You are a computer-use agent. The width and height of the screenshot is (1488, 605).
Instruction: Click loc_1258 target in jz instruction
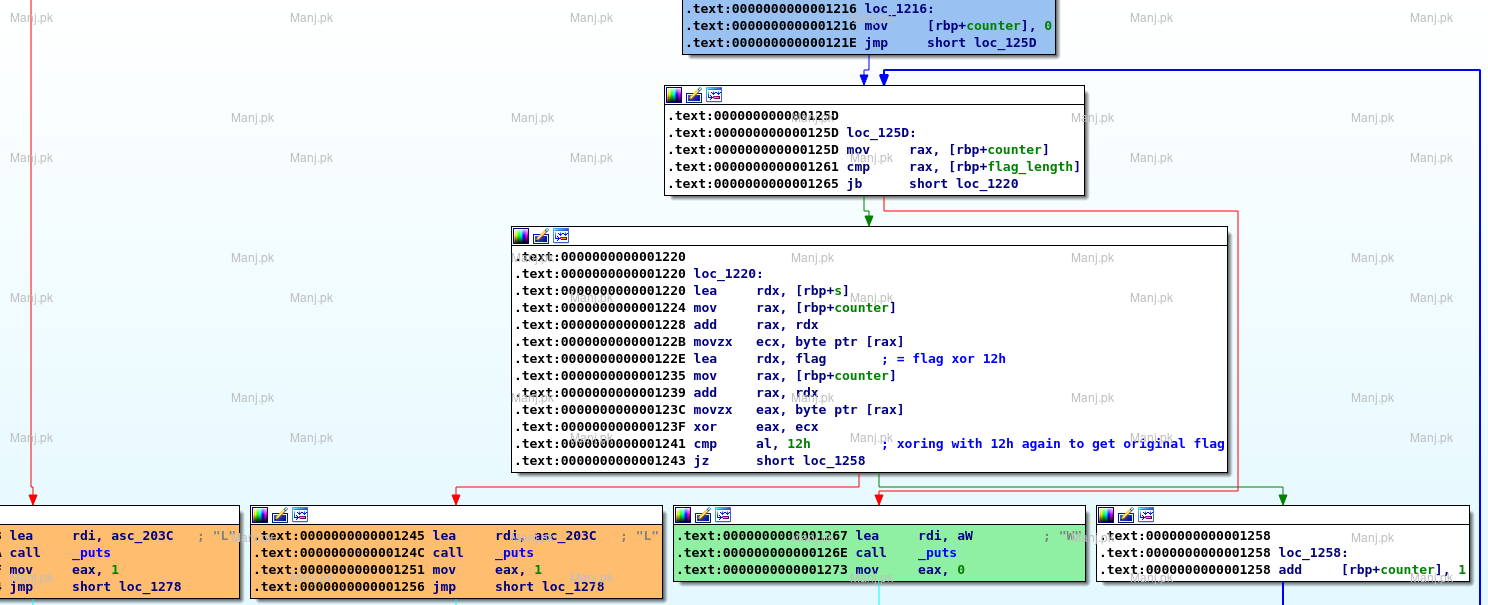click(x=833, y=461)
